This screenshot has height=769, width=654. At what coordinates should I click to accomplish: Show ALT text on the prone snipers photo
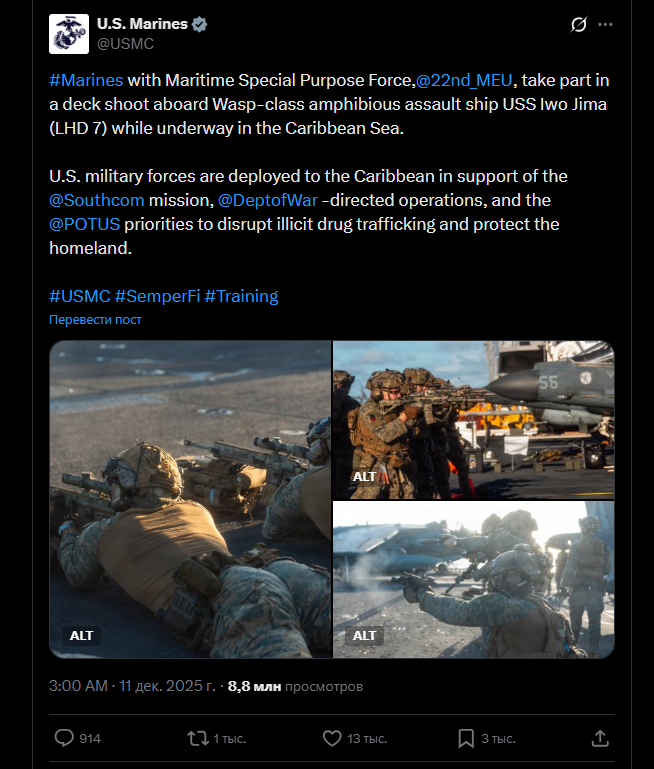[81, 636]
